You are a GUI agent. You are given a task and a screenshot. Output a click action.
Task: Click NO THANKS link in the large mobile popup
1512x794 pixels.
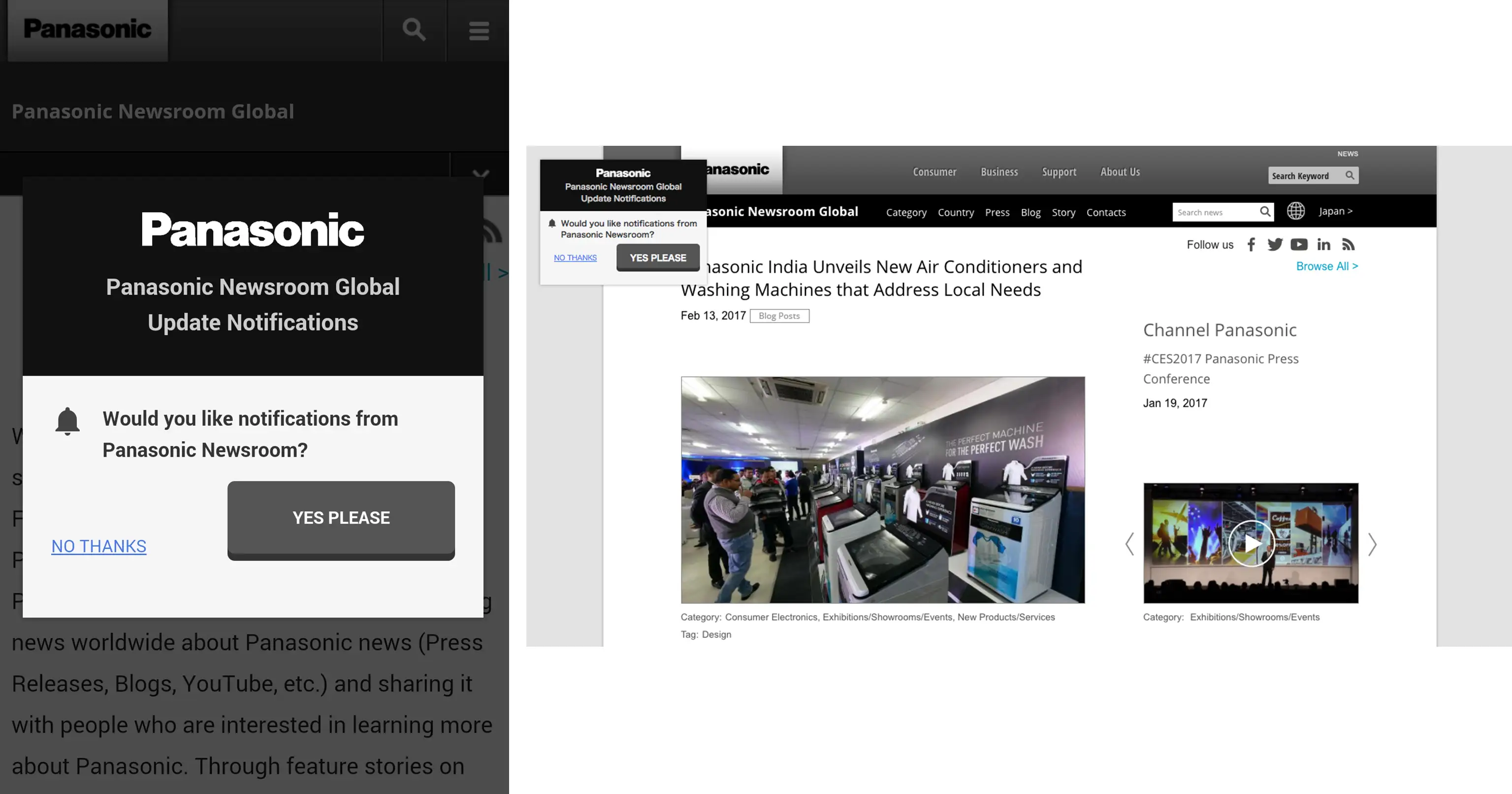pyautogui.click(x=98, y=546)
